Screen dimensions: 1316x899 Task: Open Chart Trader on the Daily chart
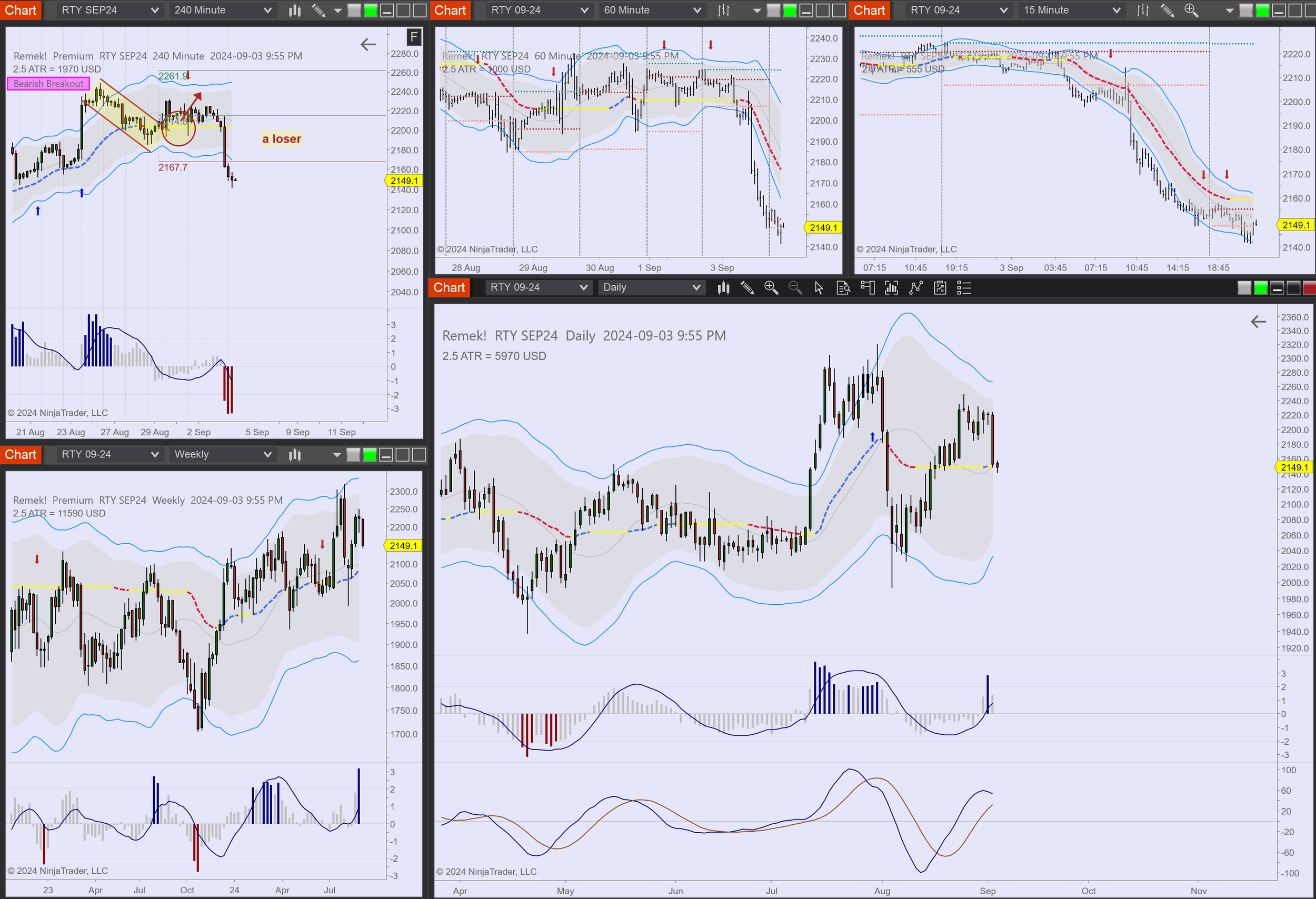(868, 287)
